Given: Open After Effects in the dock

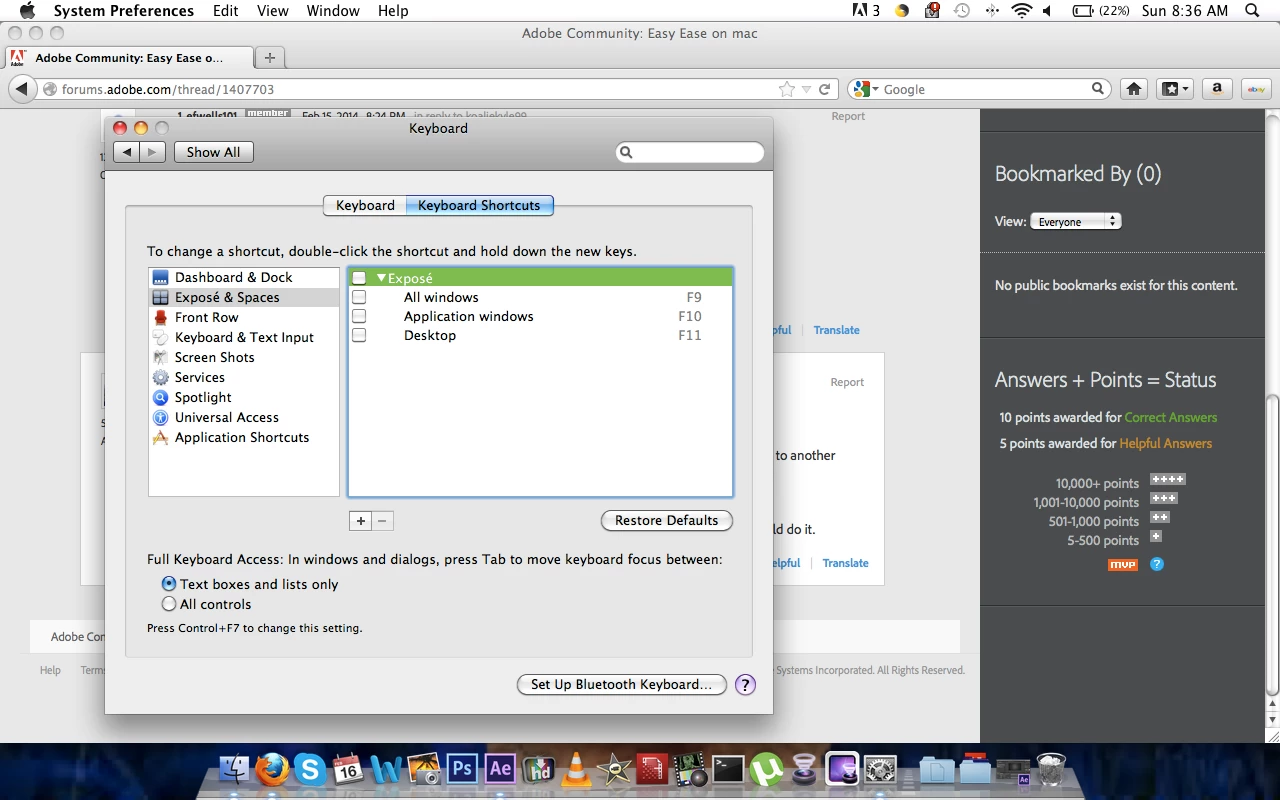Looking at the screenshot, I should pyautogui.click(x=500, y=769).
